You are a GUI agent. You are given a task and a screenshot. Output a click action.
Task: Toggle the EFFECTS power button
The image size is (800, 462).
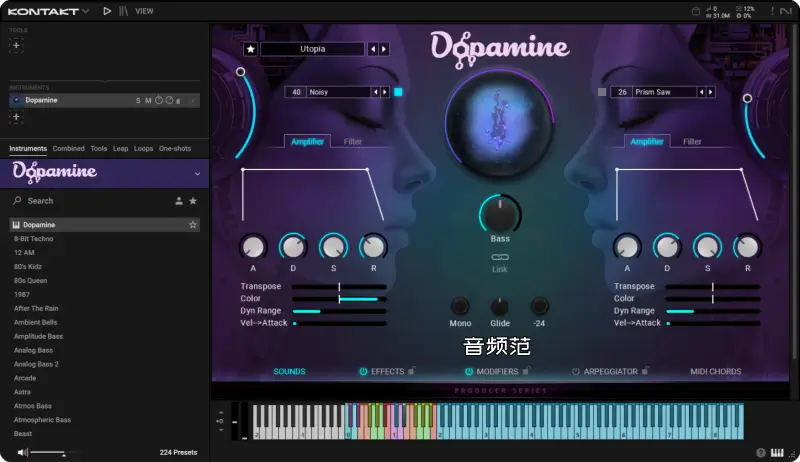363,372
